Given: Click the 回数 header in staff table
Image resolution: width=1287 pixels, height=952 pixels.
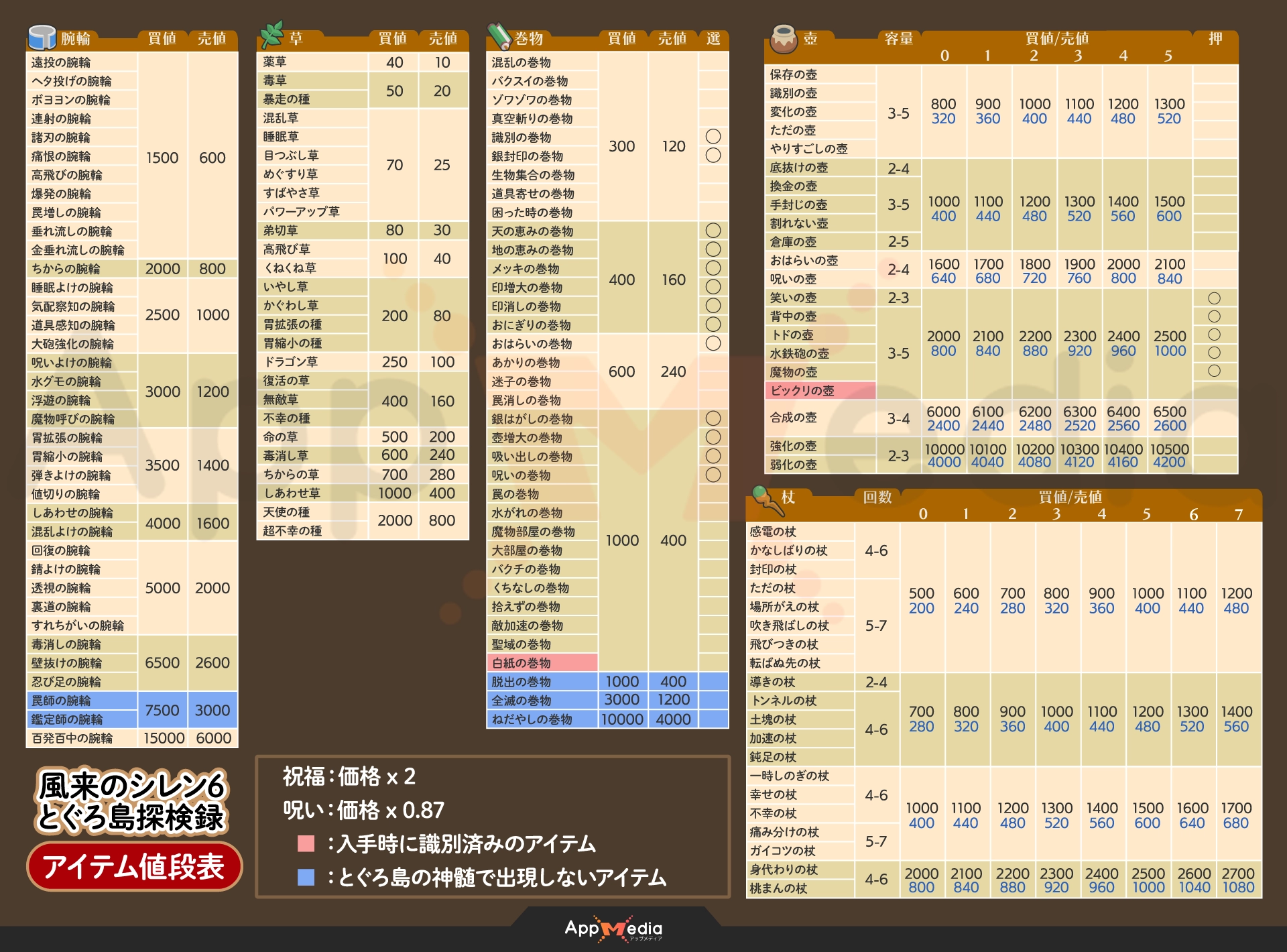Looking at the screenshot, I should 877,497.
